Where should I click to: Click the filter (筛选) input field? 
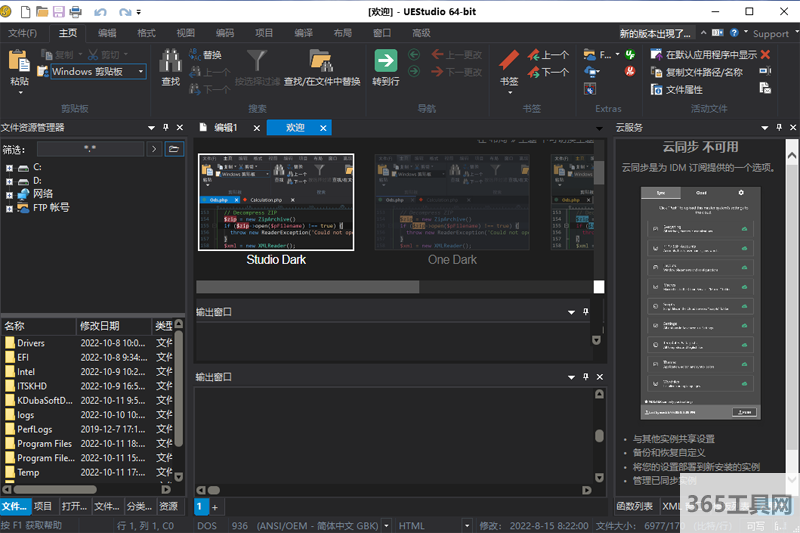click(90, 148)
